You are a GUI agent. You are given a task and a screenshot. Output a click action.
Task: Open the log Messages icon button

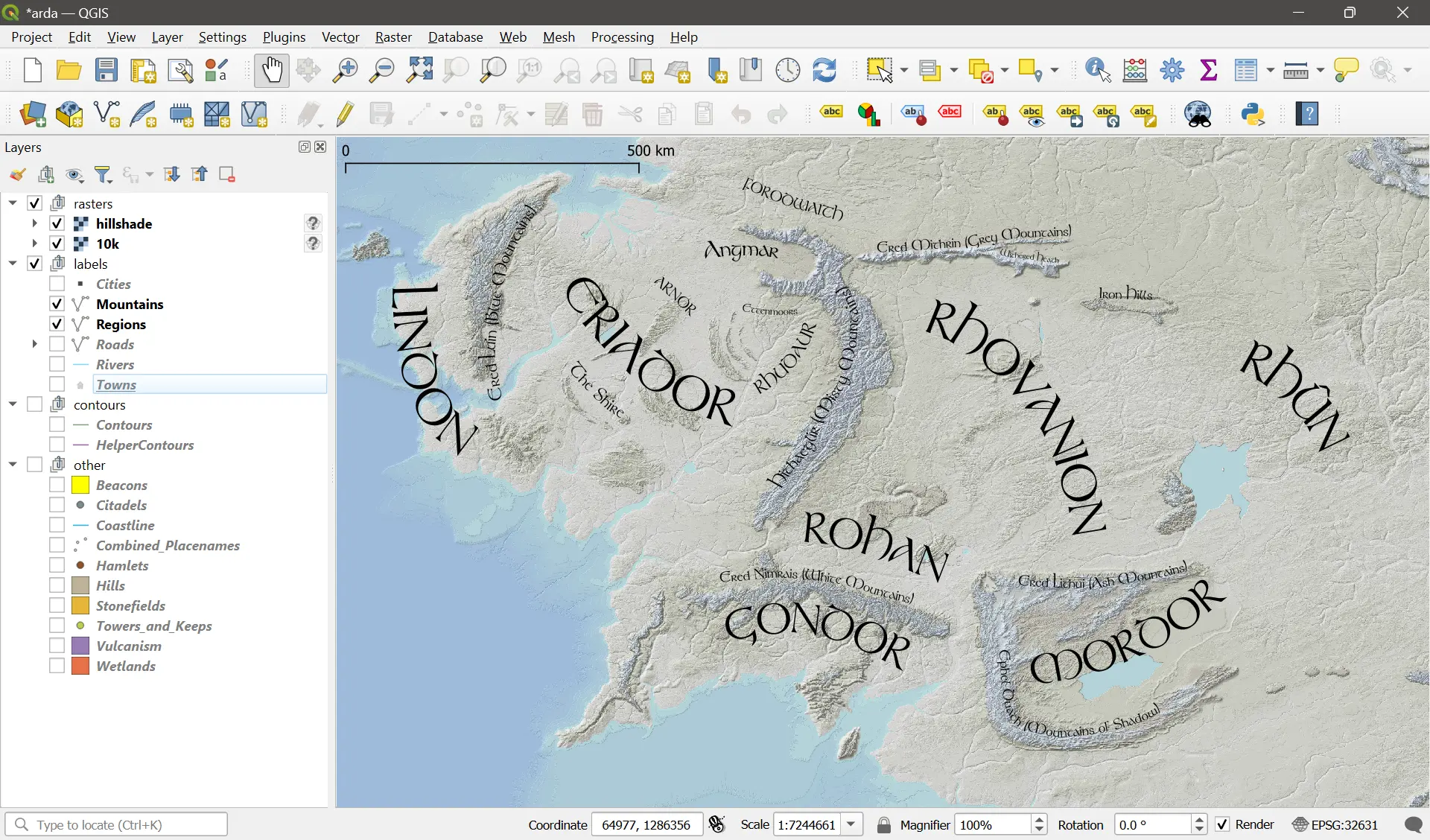pyautogui.click(x=1413, y=824)
